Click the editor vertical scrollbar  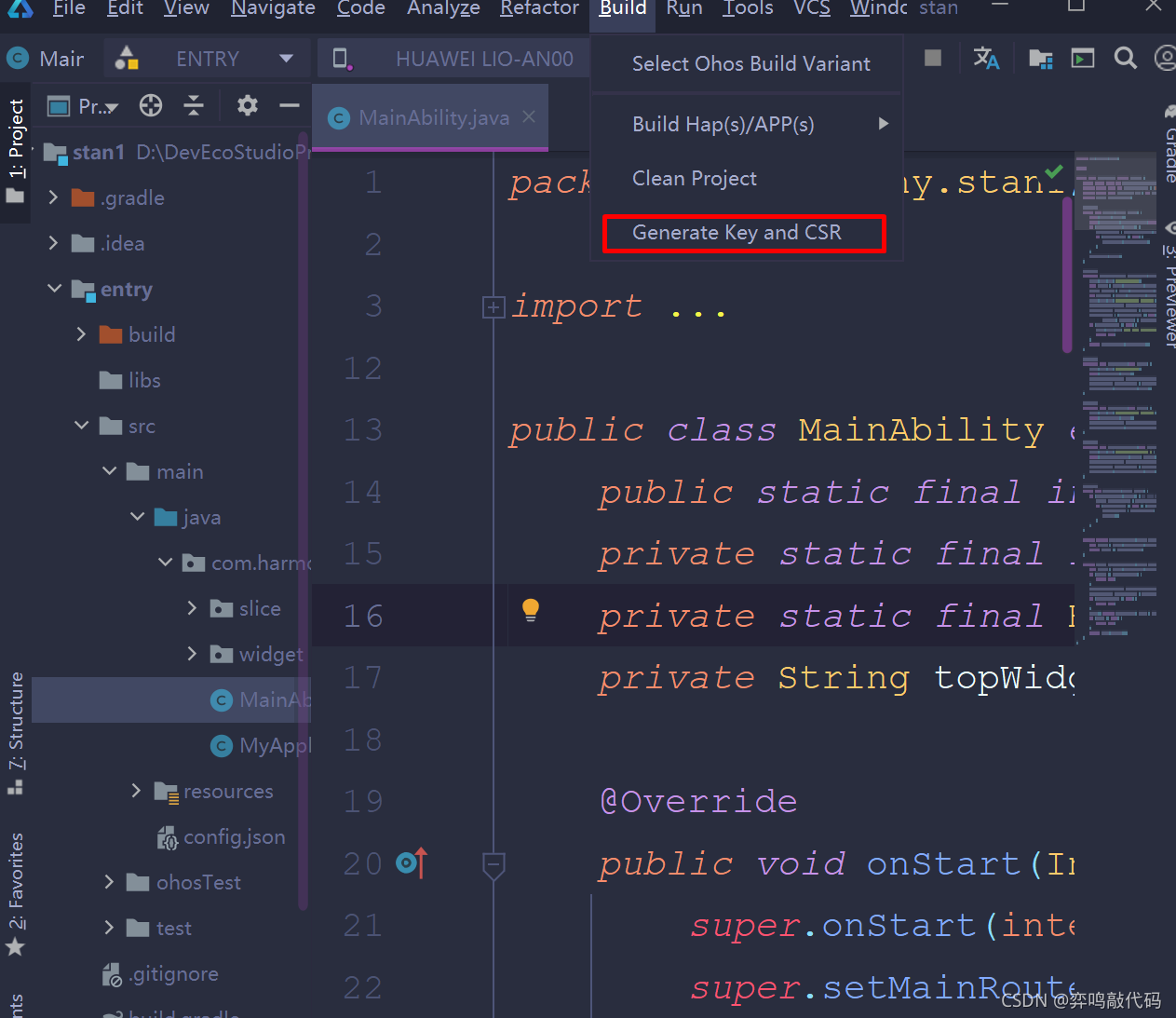(x=1067, y=275)
